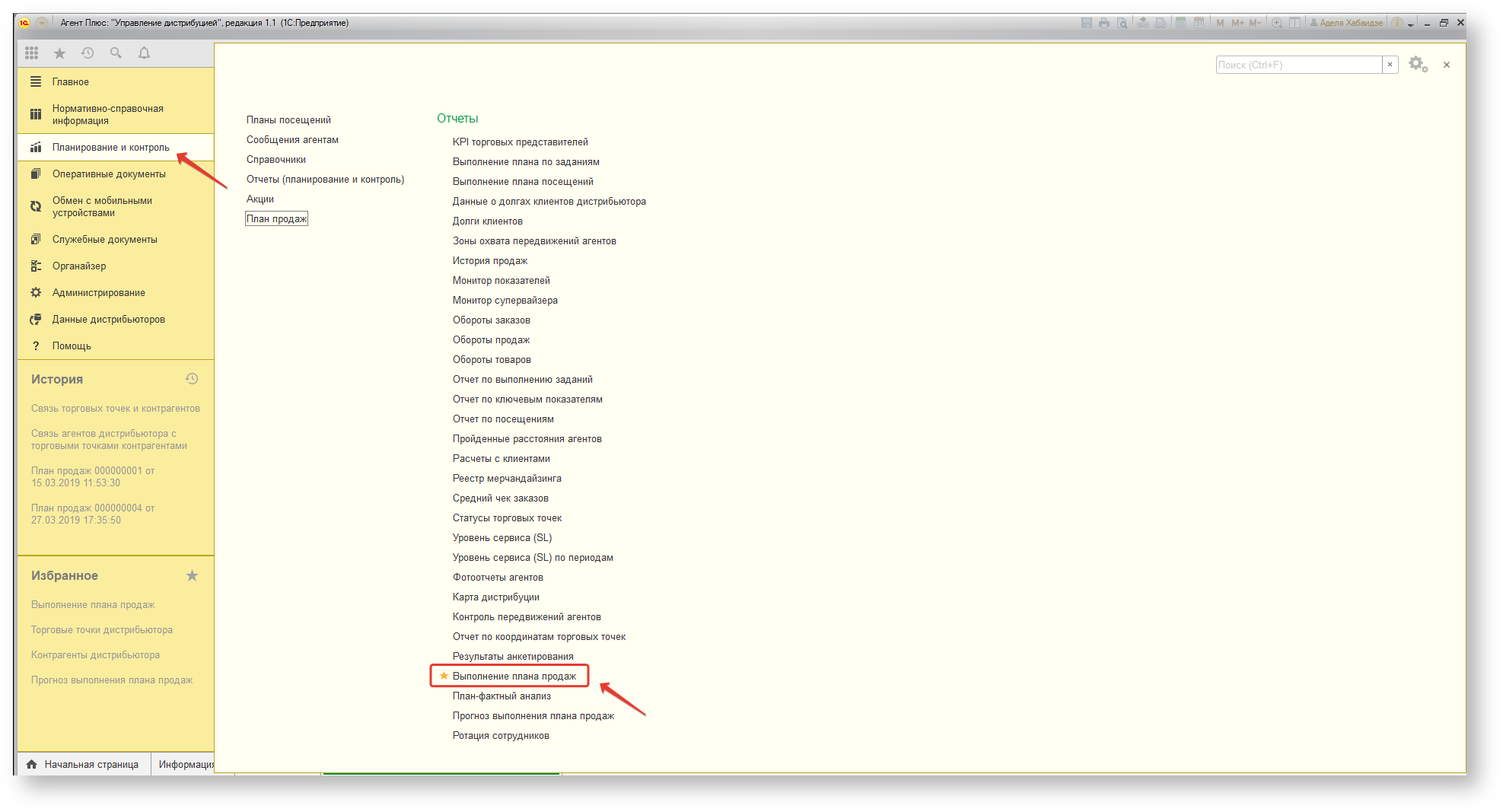Viewport: 1503px width, 812px height.
Task: Open the calendar icon in title bar
Action: (1199, 23)
